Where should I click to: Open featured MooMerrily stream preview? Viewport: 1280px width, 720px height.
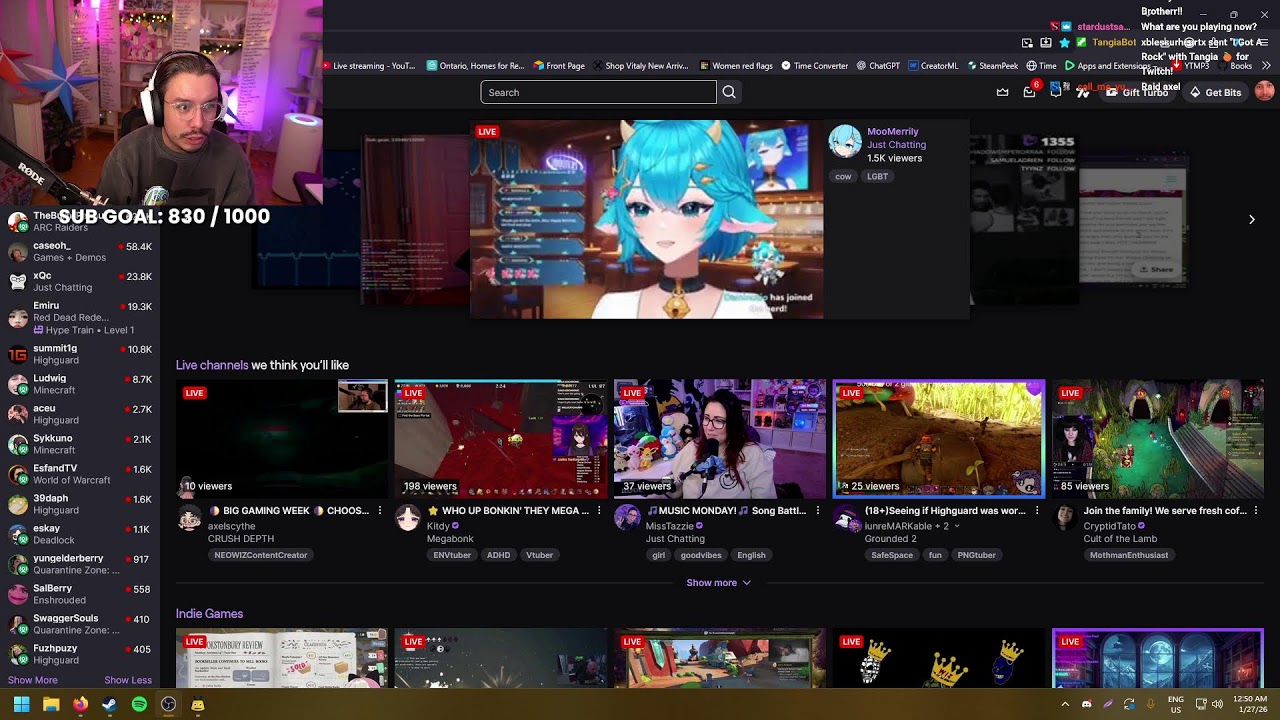pyautogui.click(x=647, y=219)
